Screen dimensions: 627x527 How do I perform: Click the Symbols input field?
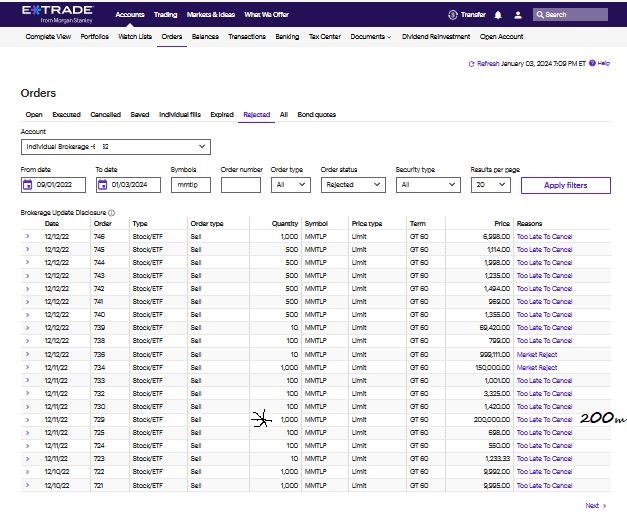(x=191, y=185)
